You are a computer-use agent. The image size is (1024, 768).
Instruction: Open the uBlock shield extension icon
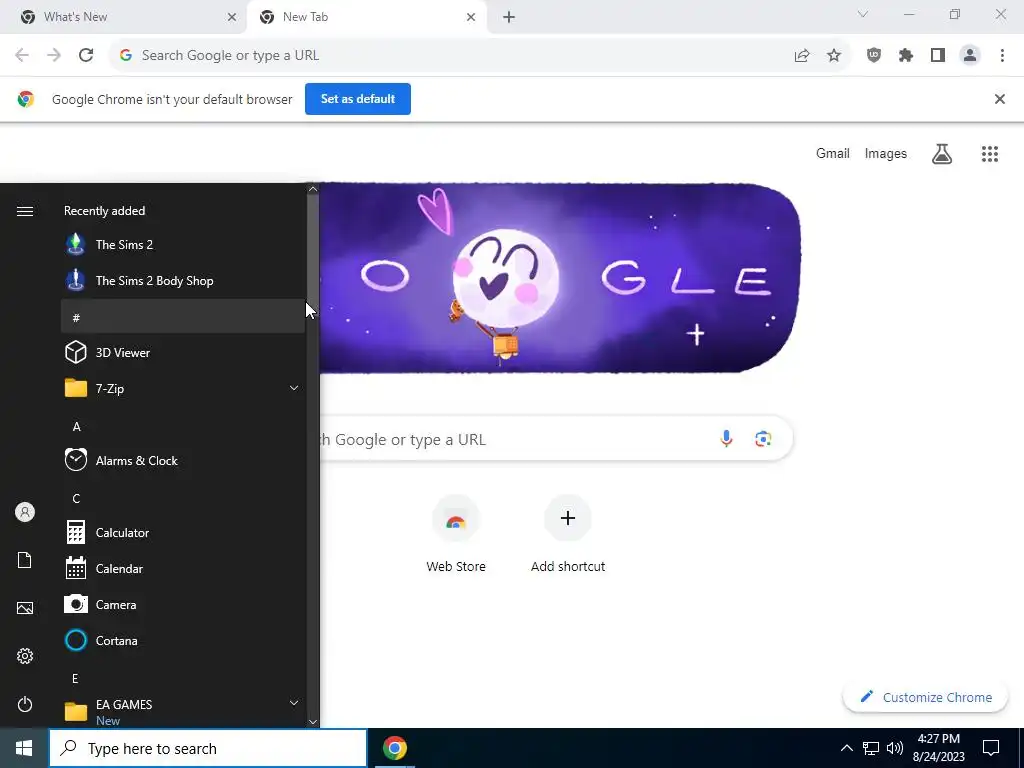point(874,56)
